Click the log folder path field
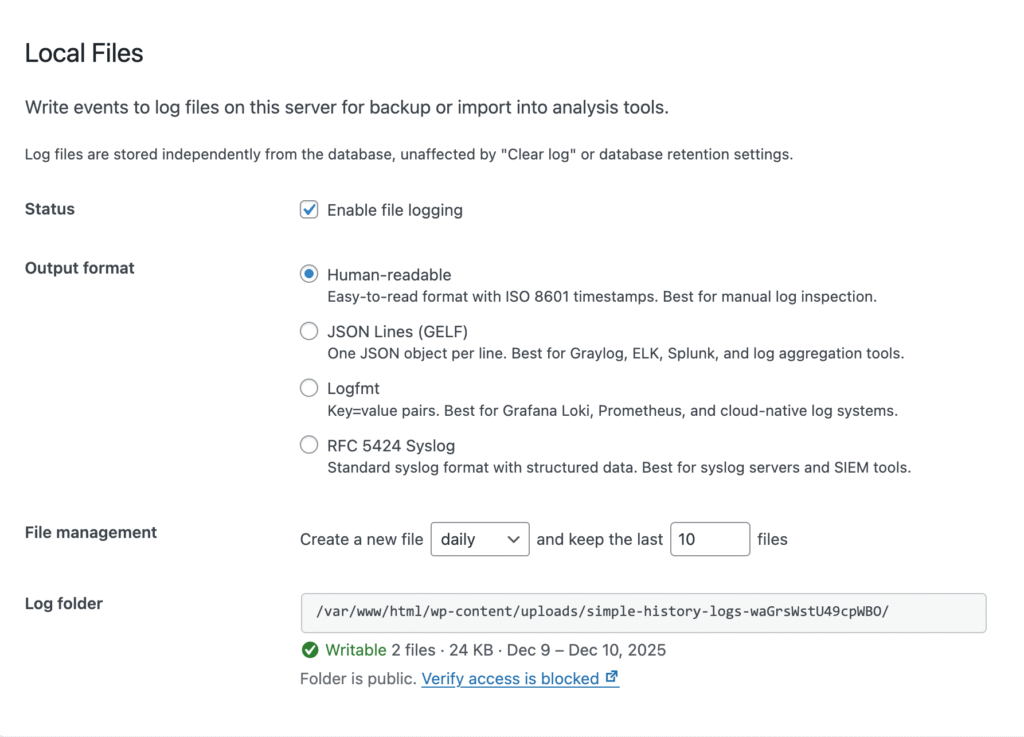Viewport: 1024px width, 737px height. coord(643,612)
